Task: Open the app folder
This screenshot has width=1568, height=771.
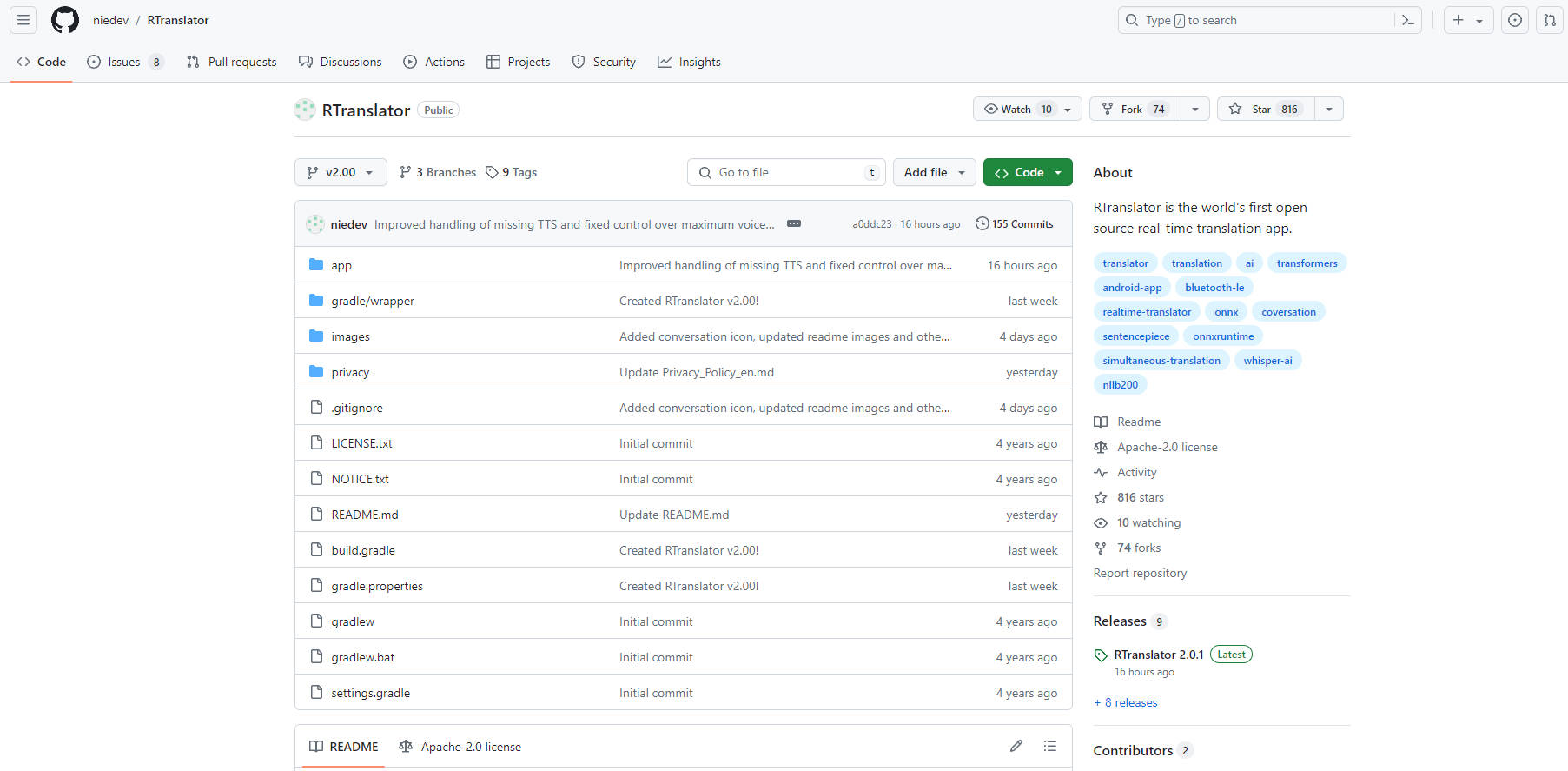Action: (341, 265)
